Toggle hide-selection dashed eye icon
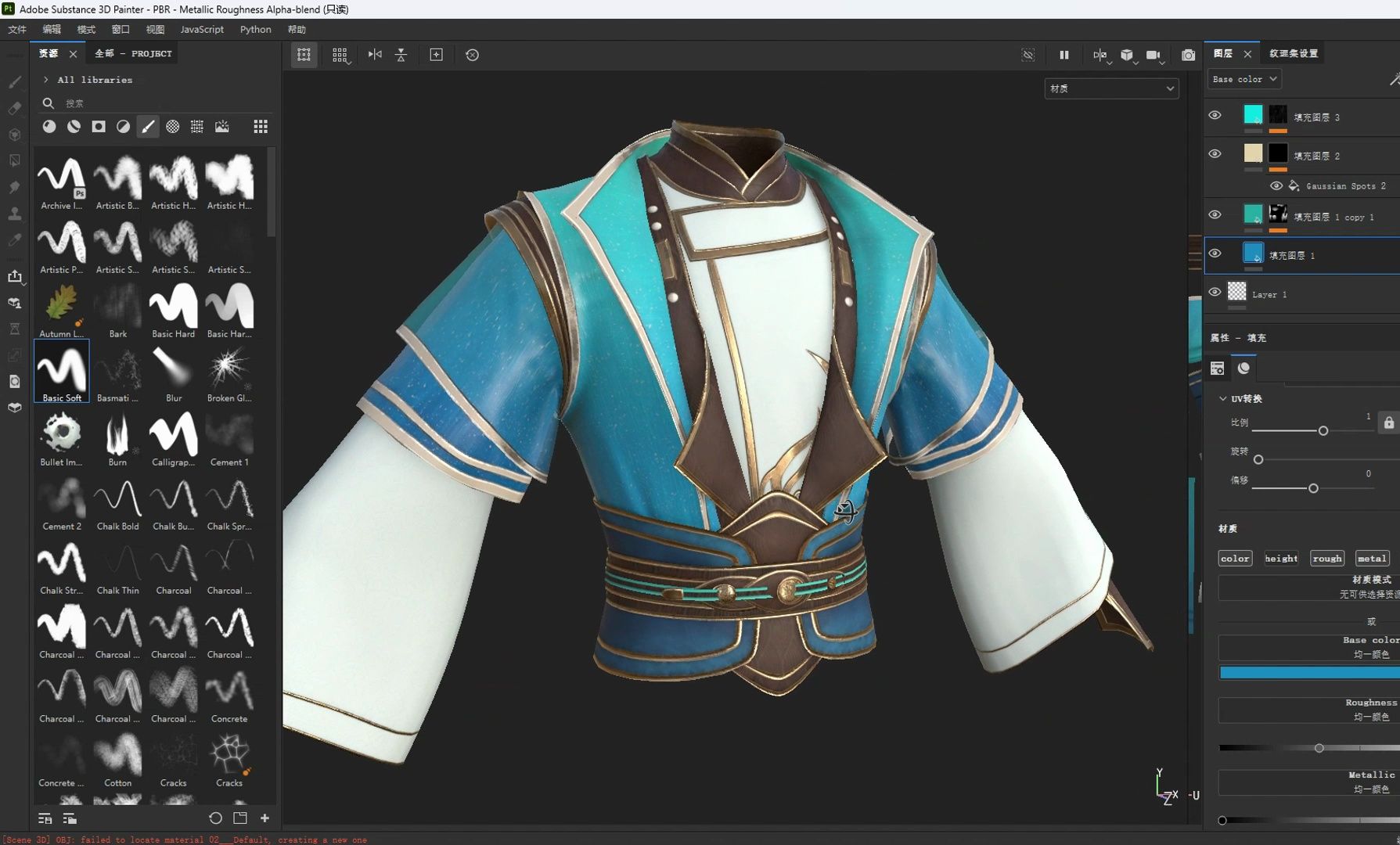Viewport: 1400px width, 845px height. click(x=1028, y=55)
